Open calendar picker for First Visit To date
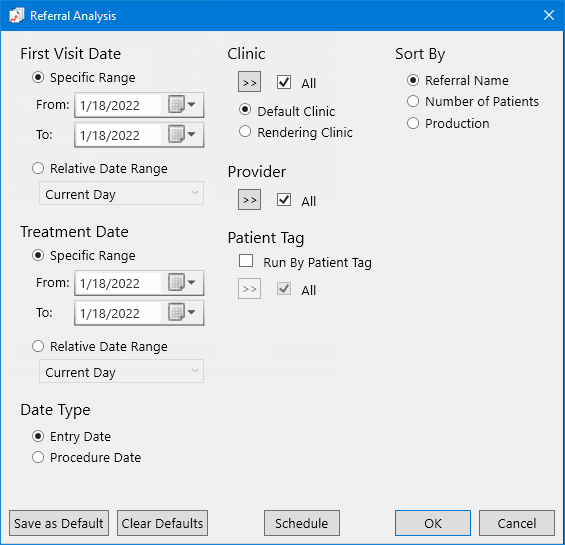Screen dimensions: 565x545 tap(182, 135)
